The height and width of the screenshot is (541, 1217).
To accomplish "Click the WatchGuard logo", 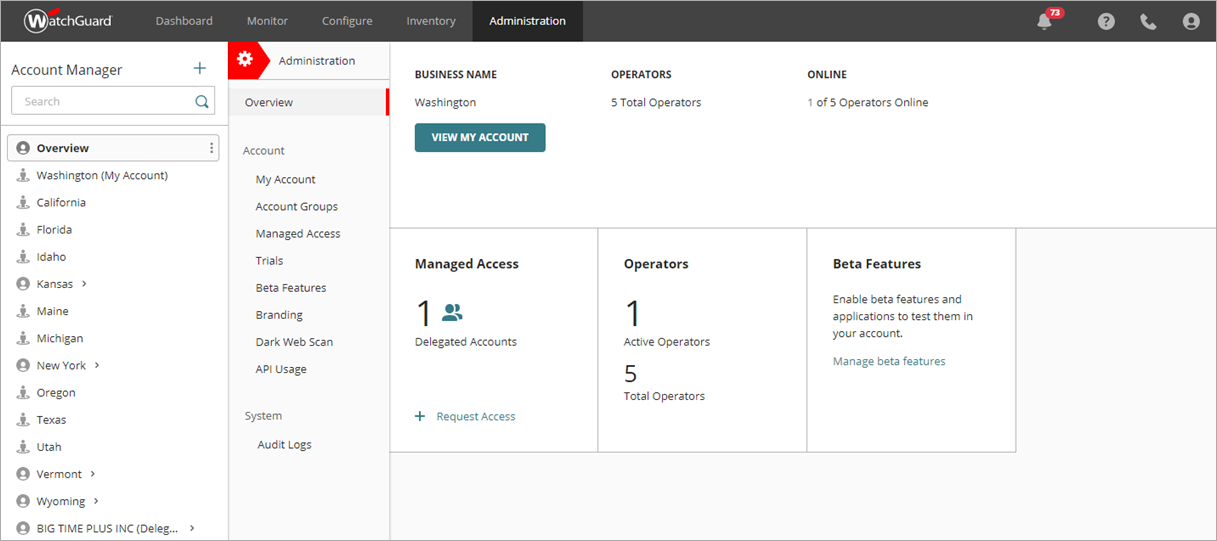I will point(68,20).
